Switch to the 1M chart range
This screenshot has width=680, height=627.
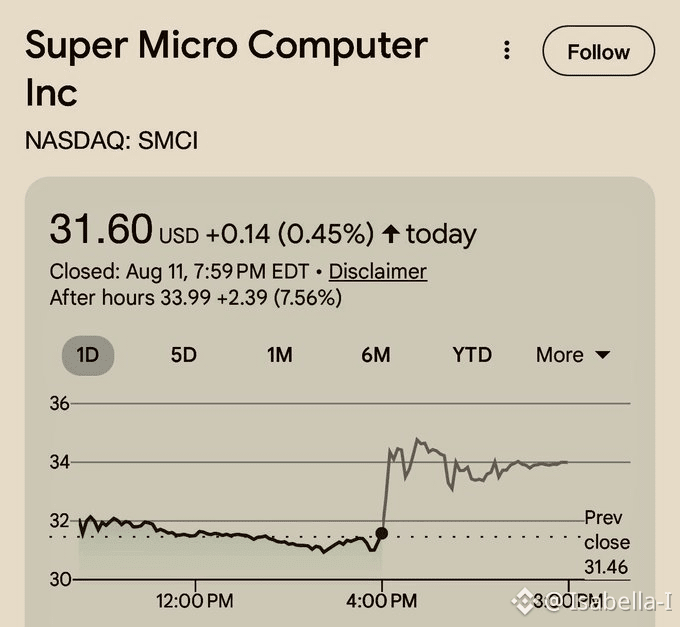pyautogui.click(x=279, y=355)
